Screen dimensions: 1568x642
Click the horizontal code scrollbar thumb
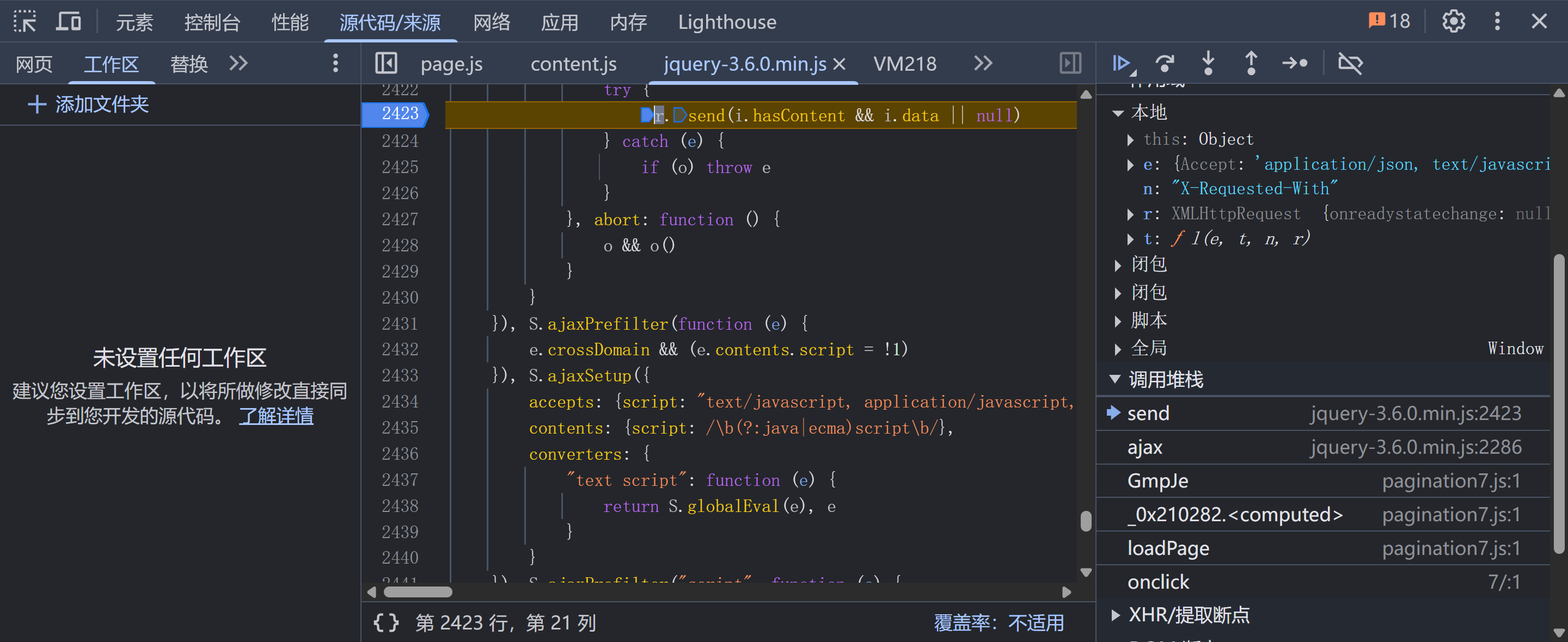click(x=418, y=592)
